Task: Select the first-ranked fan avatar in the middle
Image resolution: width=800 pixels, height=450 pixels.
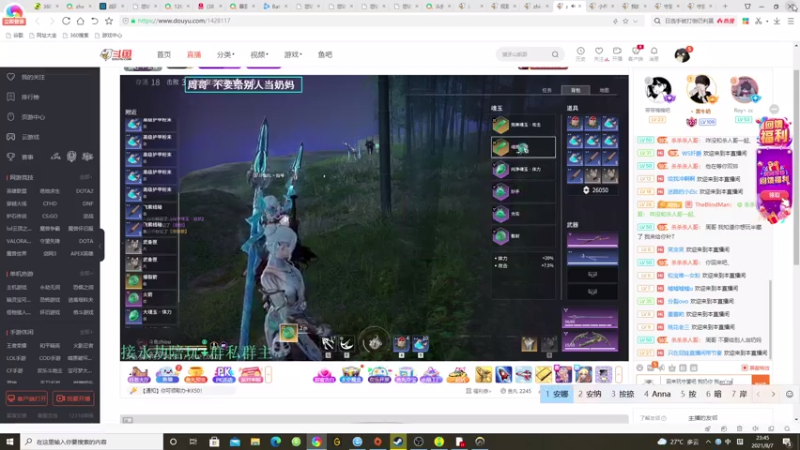Action: click(701, 90)
